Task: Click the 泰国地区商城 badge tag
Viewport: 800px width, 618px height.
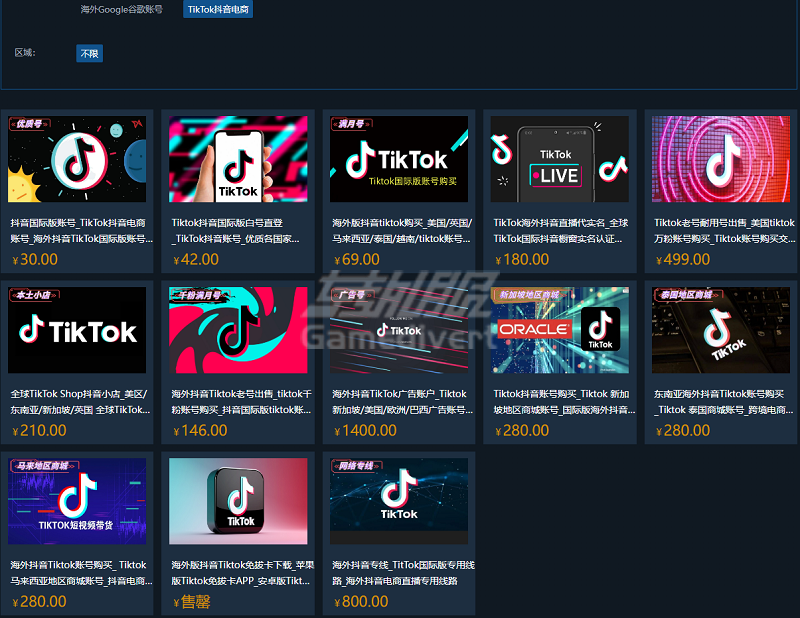Action: [686, 294]
